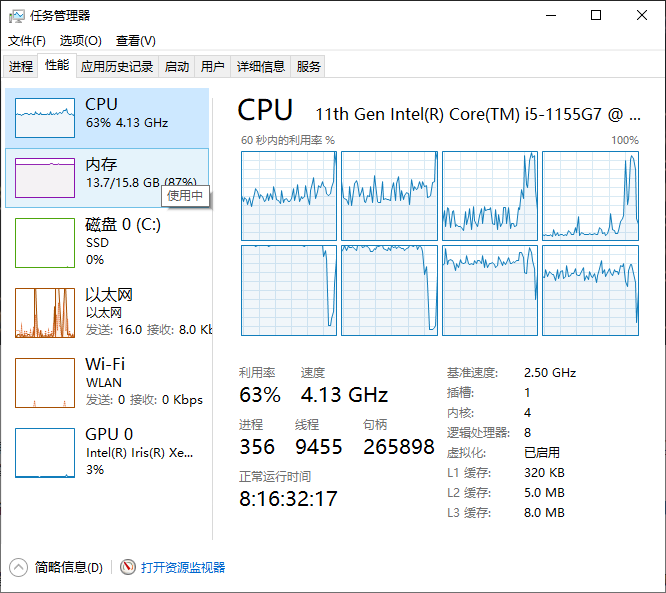666x593 pixels.
Task: Select the CPU mini graph thumbnail
Action: pyautogui.click(x=45, y=118)
